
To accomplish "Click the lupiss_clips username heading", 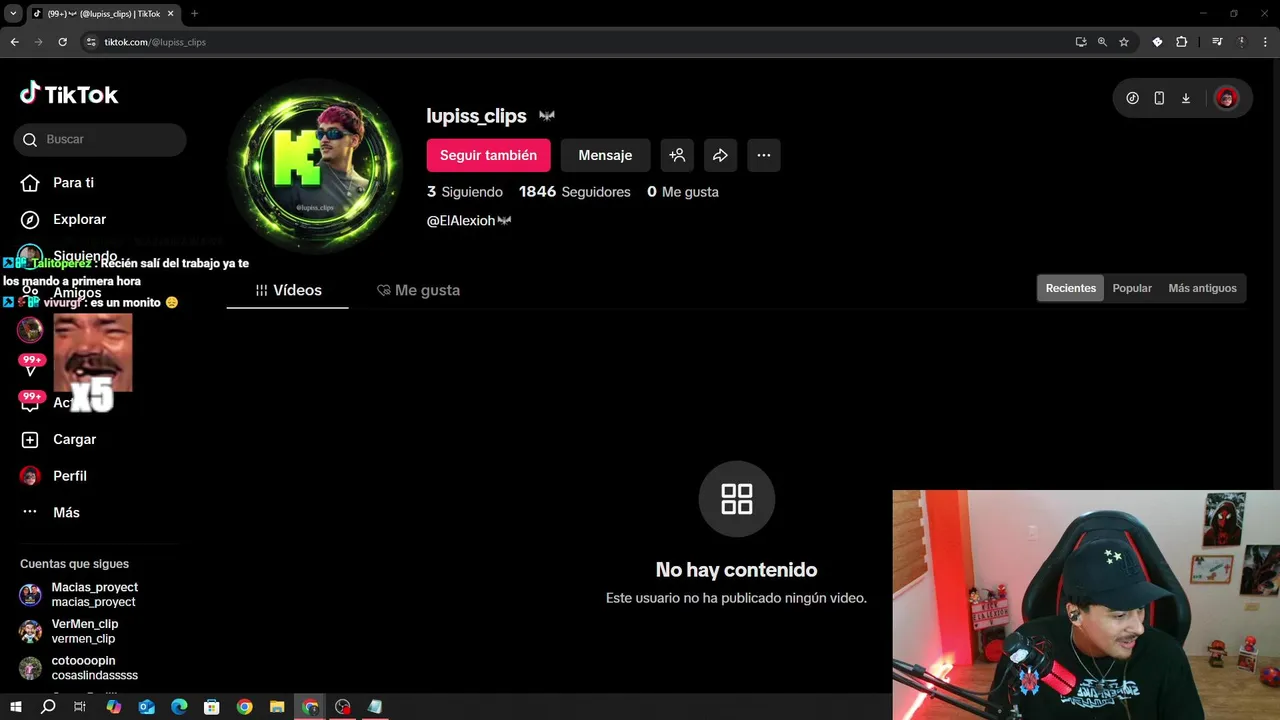I will pyautogui.click(x=476, y=116).
